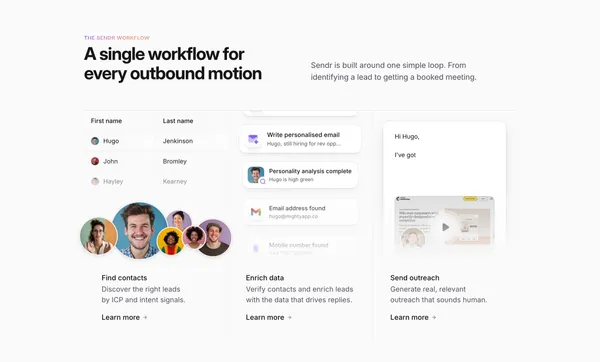Click the arrow next to Find contacts Learn more

tap(145, 317)
